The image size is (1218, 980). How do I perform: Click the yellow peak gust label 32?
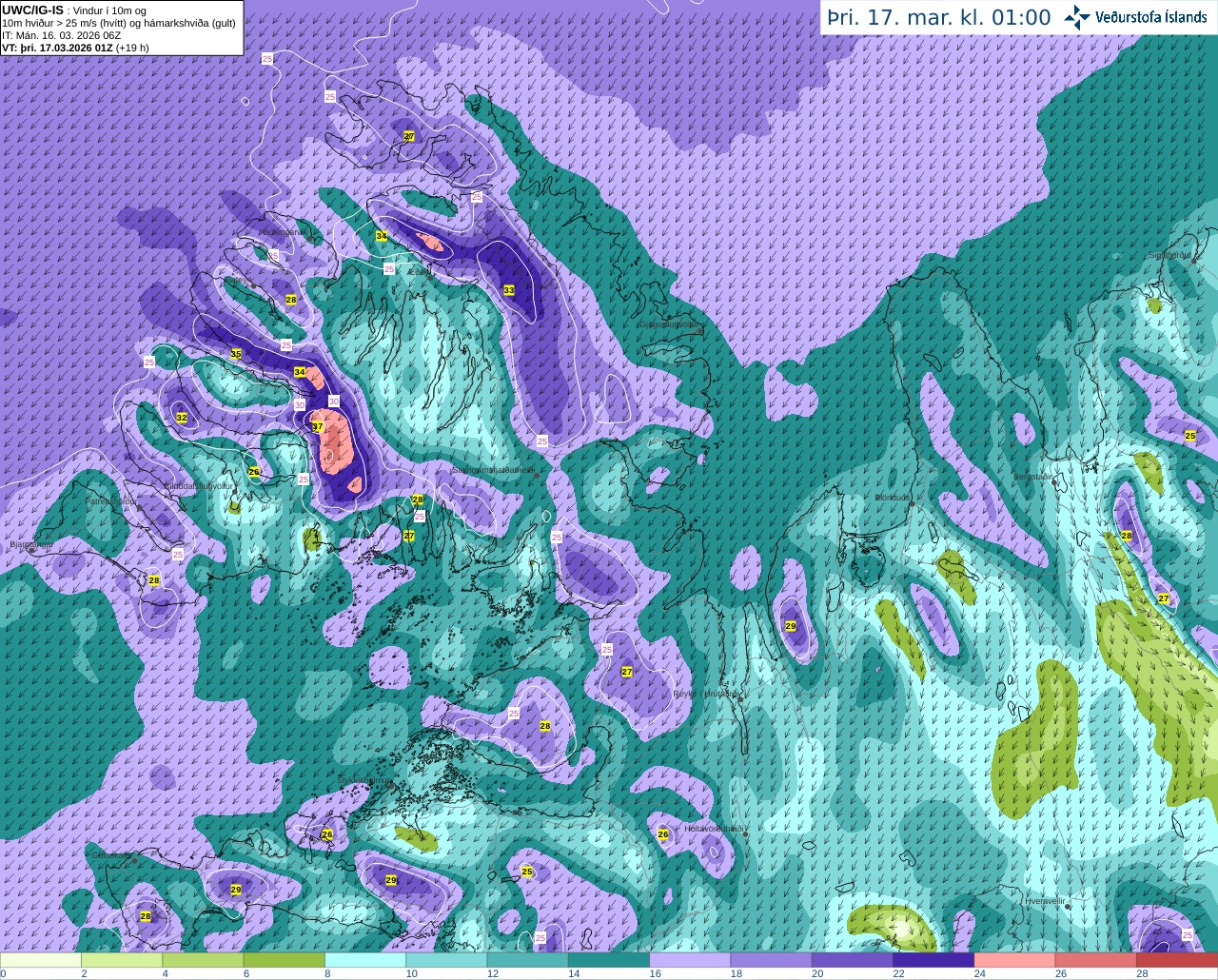coord(182,418)
